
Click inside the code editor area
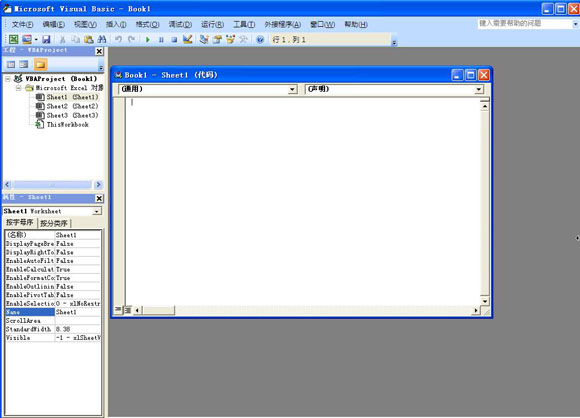click(303, 202)
